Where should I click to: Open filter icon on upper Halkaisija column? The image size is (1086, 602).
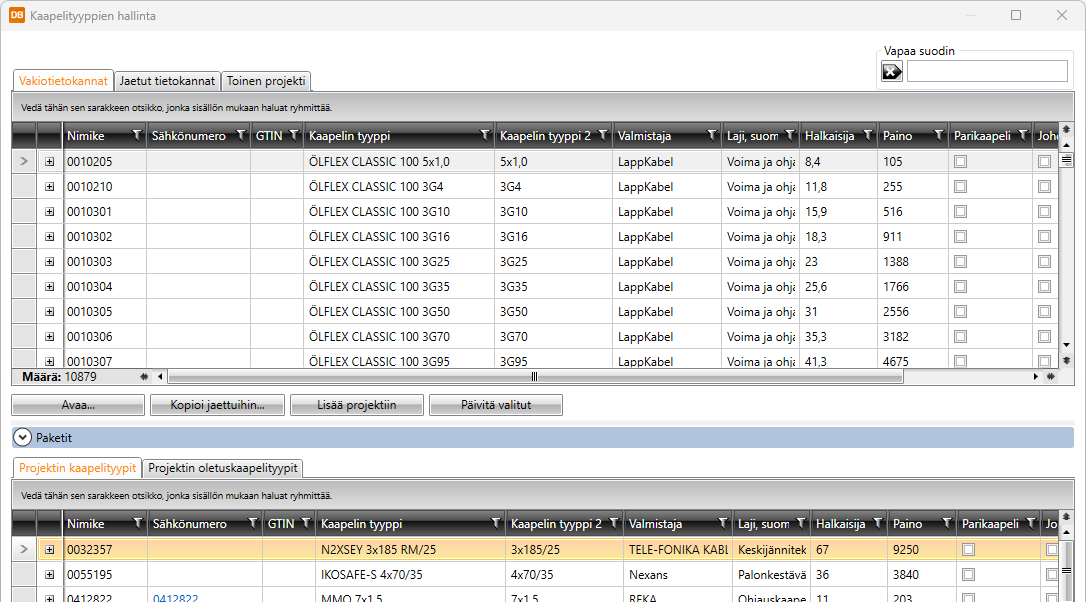(866, 135)
